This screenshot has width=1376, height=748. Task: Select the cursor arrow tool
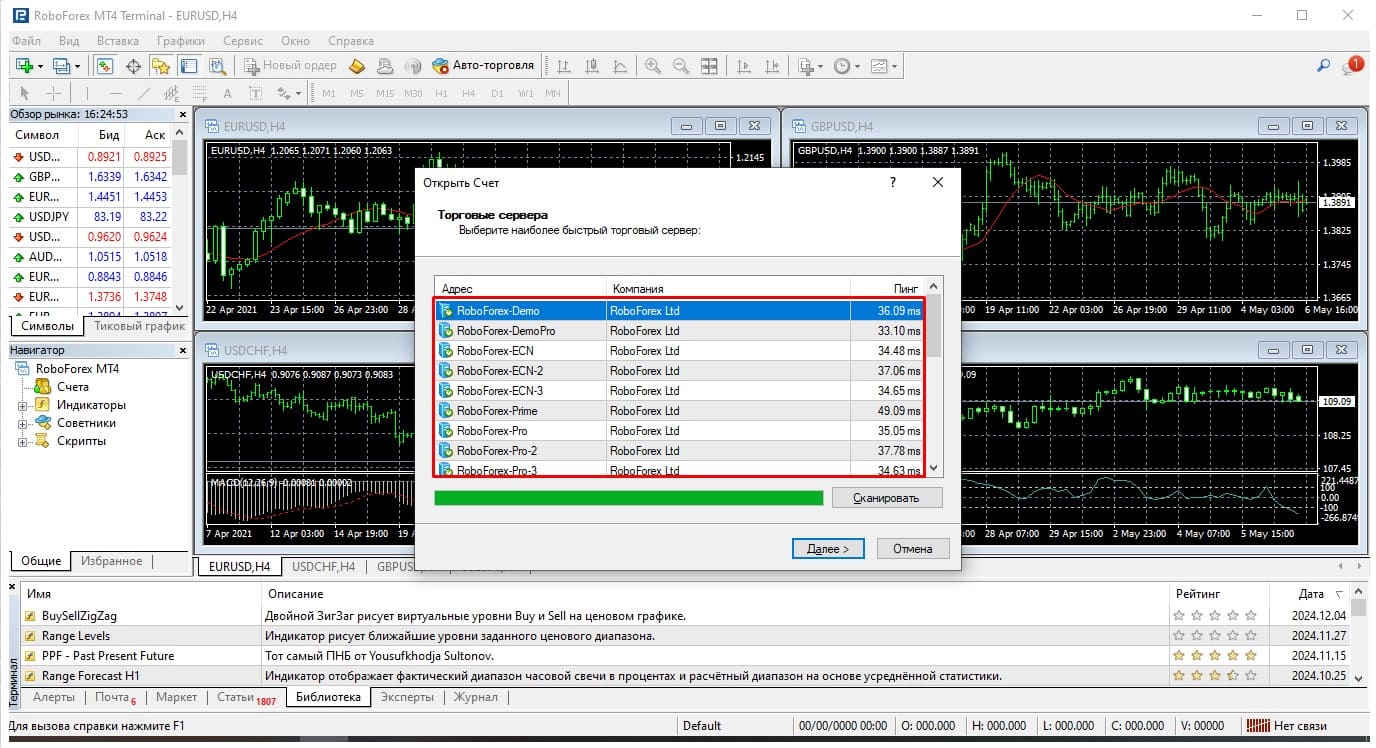pos(25,93)
